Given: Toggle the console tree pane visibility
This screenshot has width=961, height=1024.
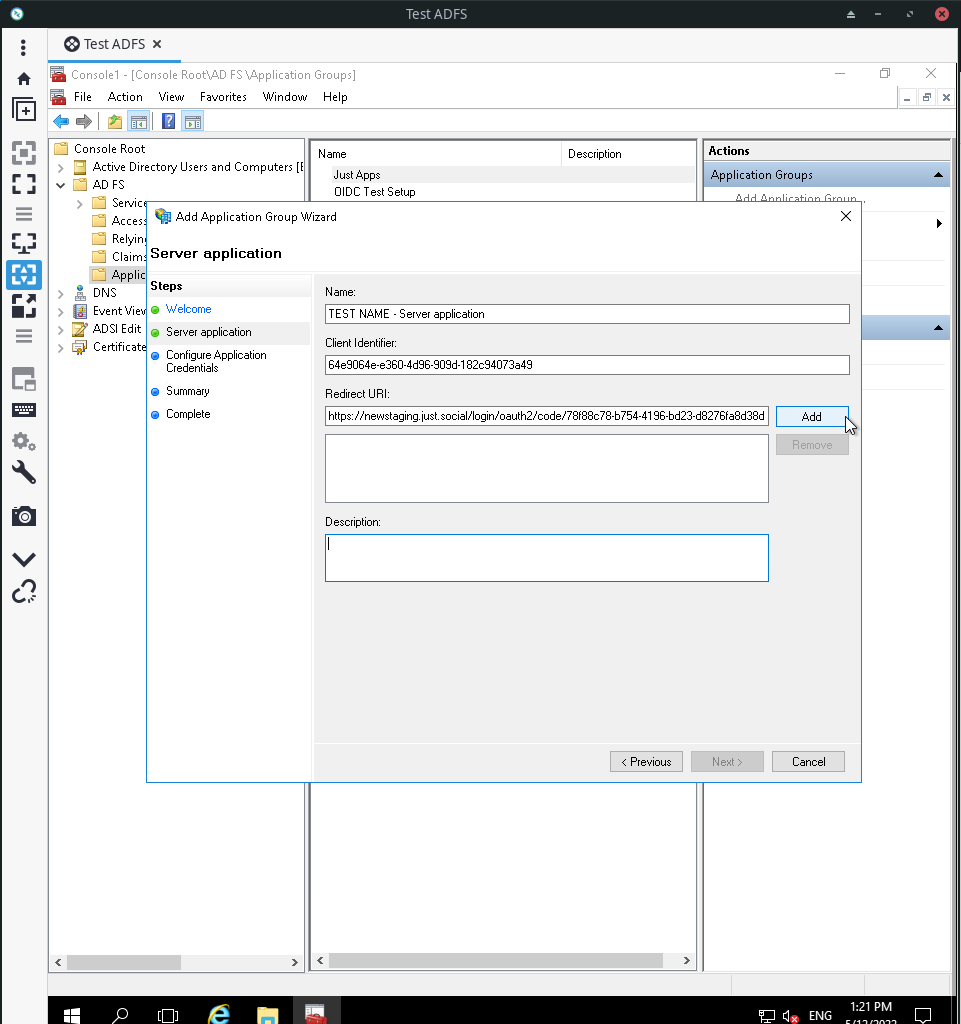Looking at the screenshot, I should 139,120.
